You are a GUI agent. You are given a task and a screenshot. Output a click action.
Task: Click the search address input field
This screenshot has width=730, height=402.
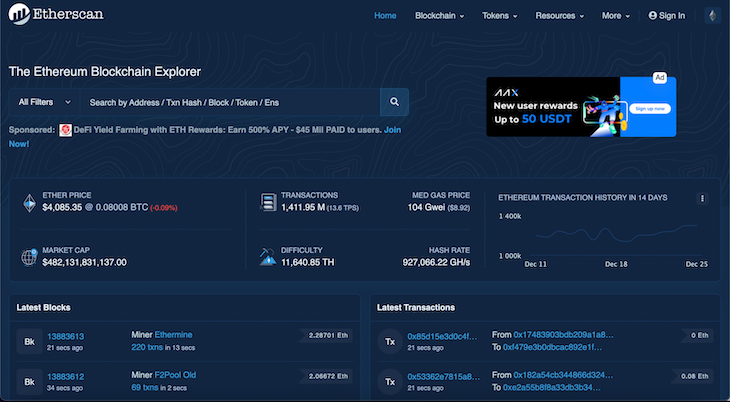coord(230,102)
